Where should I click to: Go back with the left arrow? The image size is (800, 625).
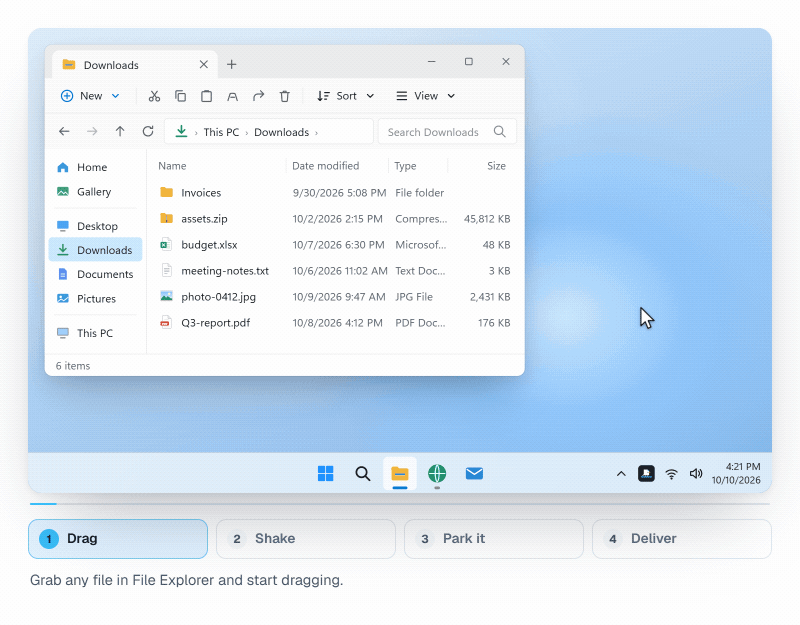(x=64, y=132)
